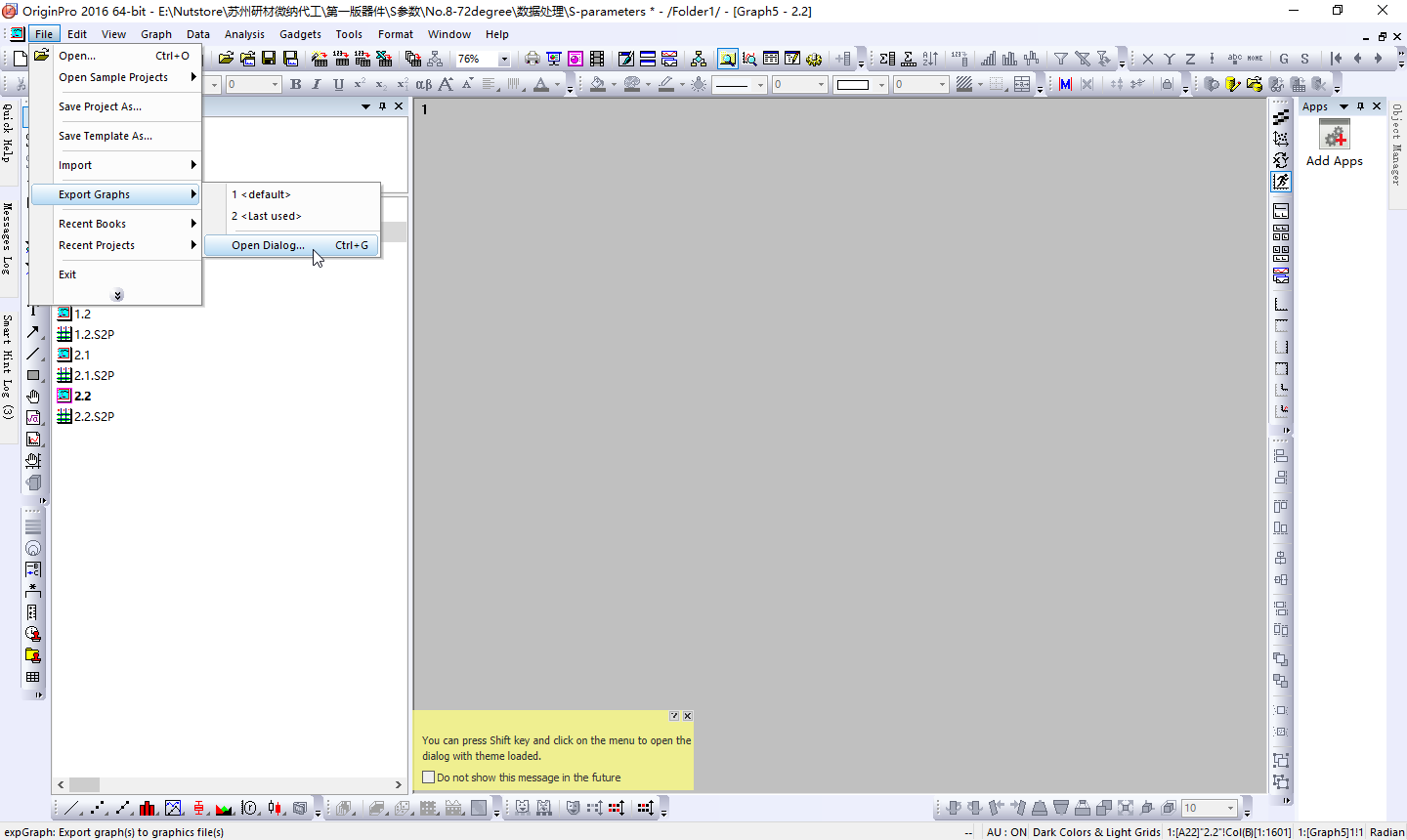The image size is (1407, 840).
Task: Open bottom toolbar value 10 dropdown
Action: [x=1230, y=808]
